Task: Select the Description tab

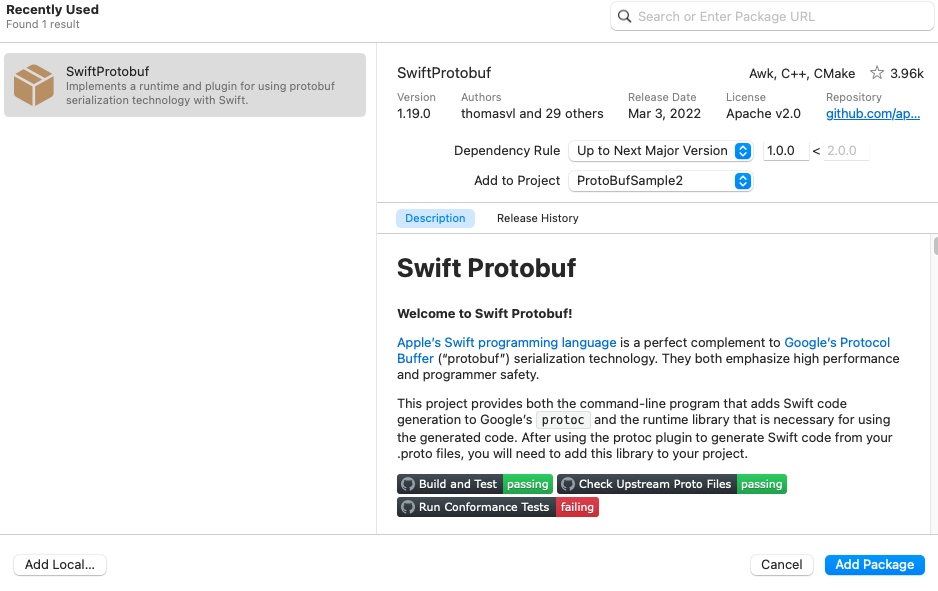Action: pyautogui.click(x=435, y=218)
